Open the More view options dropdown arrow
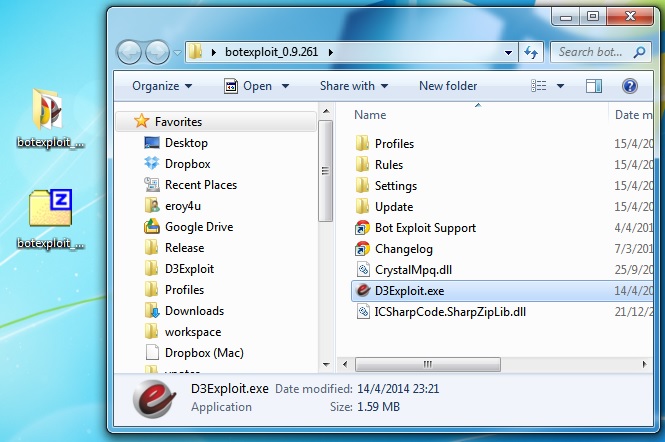 (560, 86)
